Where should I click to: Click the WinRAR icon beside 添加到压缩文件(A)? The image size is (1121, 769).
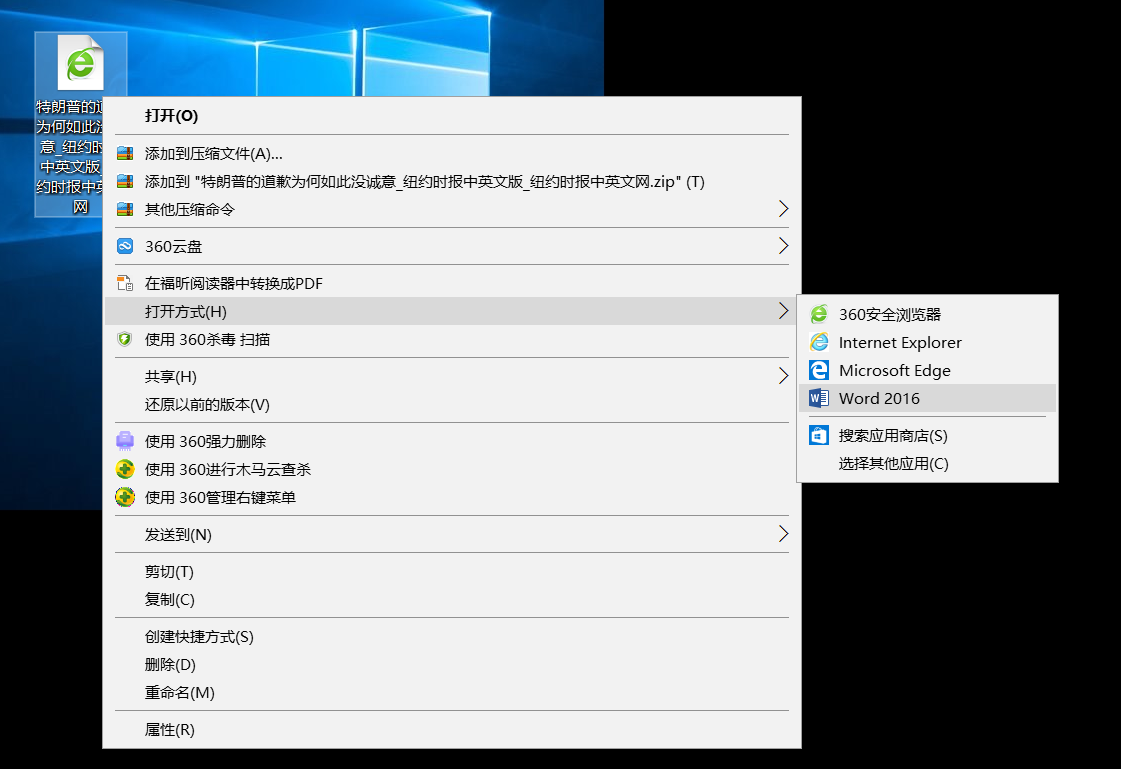click(125, 153)
